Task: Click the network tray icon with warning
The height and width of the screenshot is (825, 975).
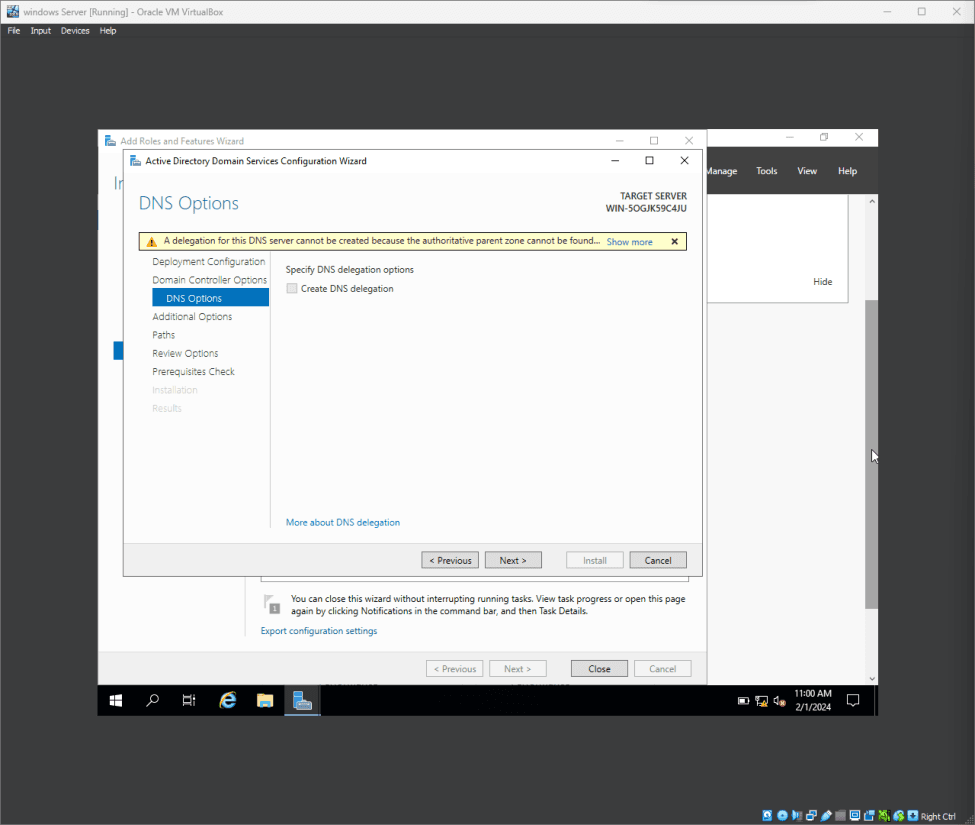Action: pos(762,701)
